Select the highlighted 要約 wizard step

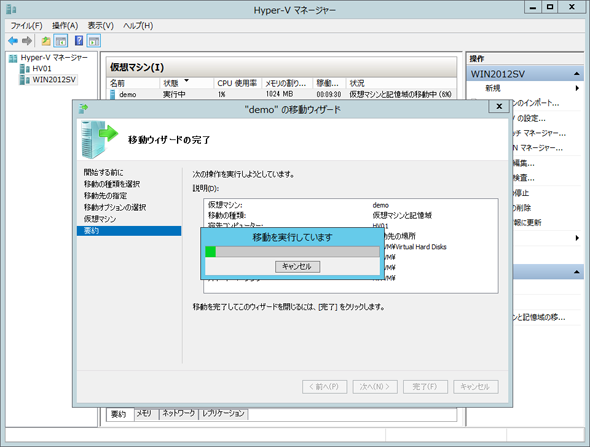pos(129,231)
